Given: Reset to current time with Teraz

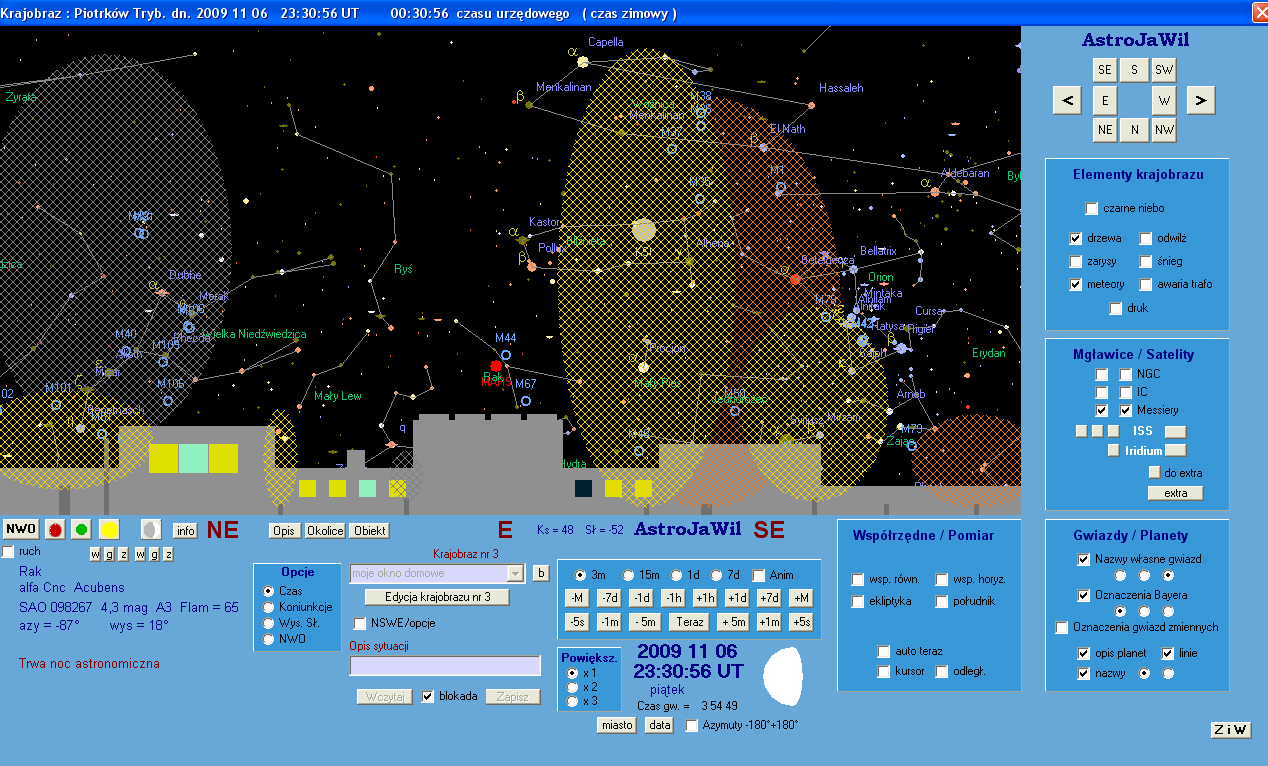Looking at the screenshot, I should point(690,622).
